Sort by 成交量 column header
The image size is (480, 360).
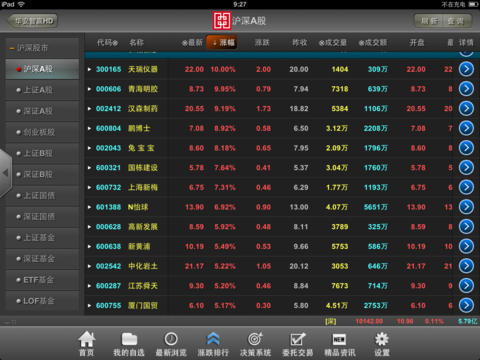[x=332, y=43]
